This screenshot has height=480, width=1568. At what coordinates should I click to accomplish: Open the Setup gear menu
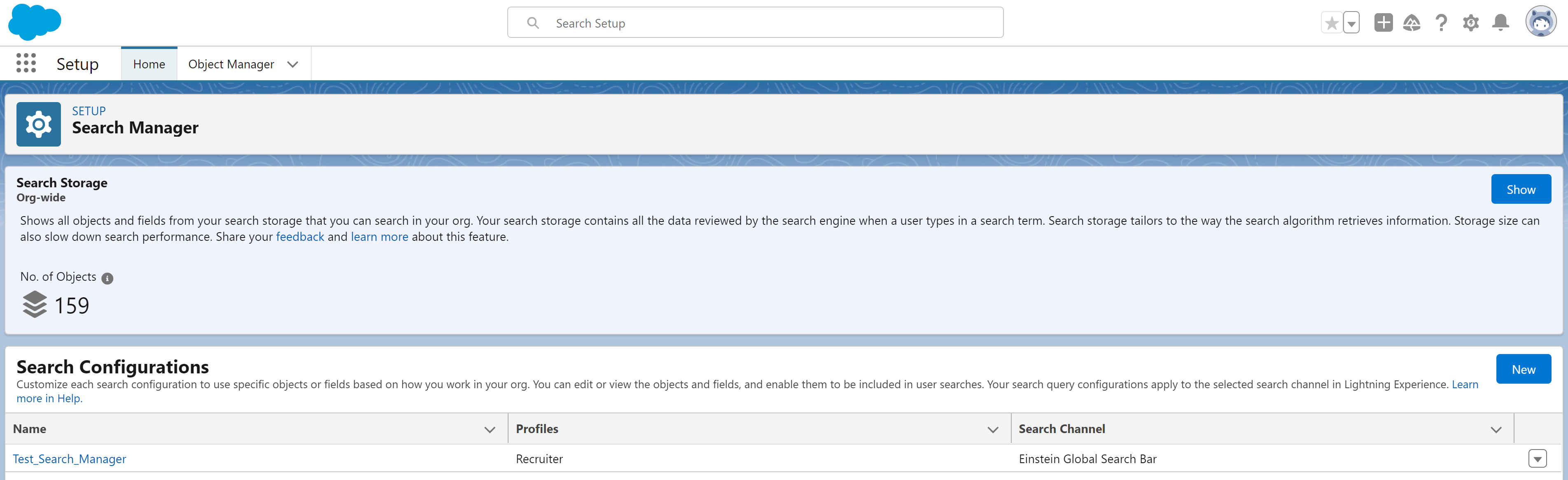(1470, 23)
